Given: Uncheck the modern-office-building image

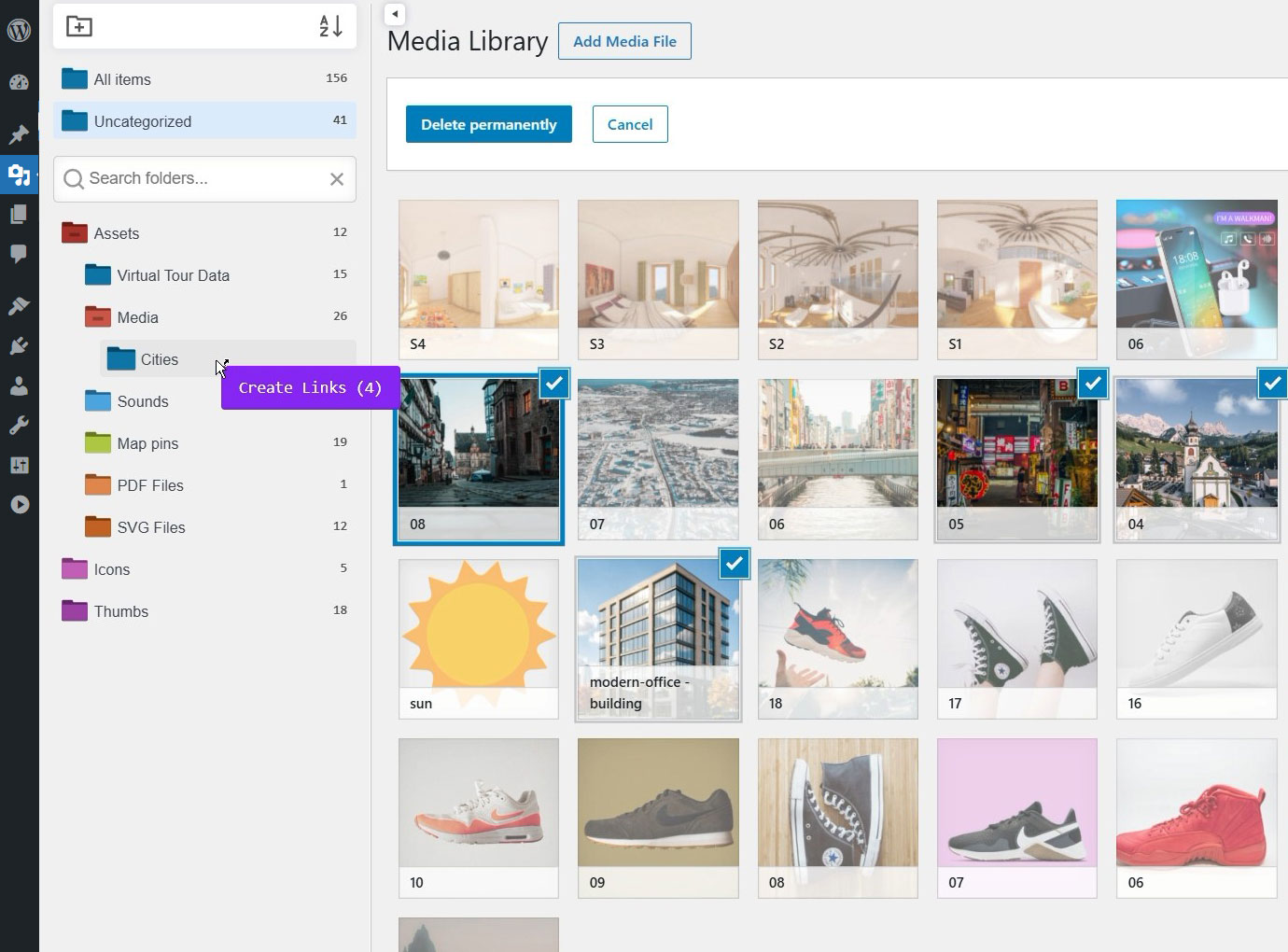Looking at the screenshot, I should click(x=735, y=563).
